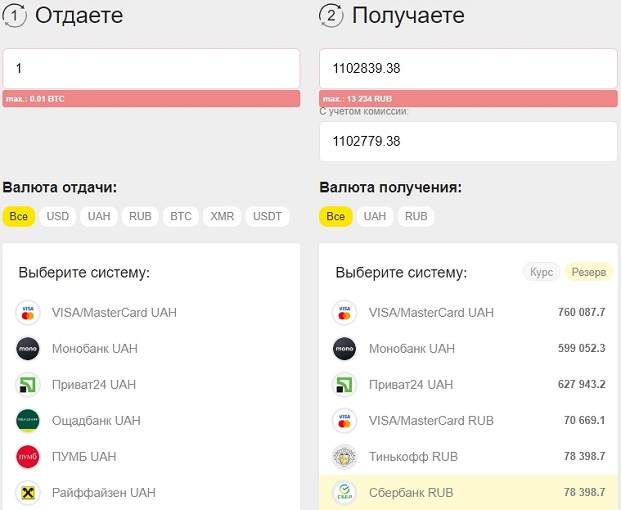Image resolution: width=621 pixels, height=510 pixels.
Task: Focus the amount with commission field 1102779.38
Action: (x=468, y=141)
